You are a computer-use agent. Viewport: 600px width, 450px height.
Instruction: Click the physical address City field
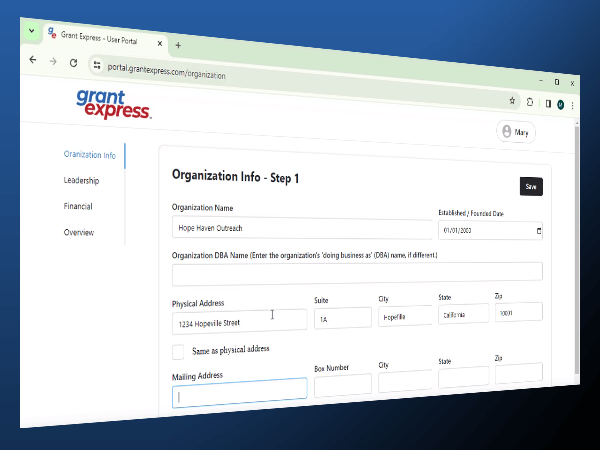tap(405, 316)
